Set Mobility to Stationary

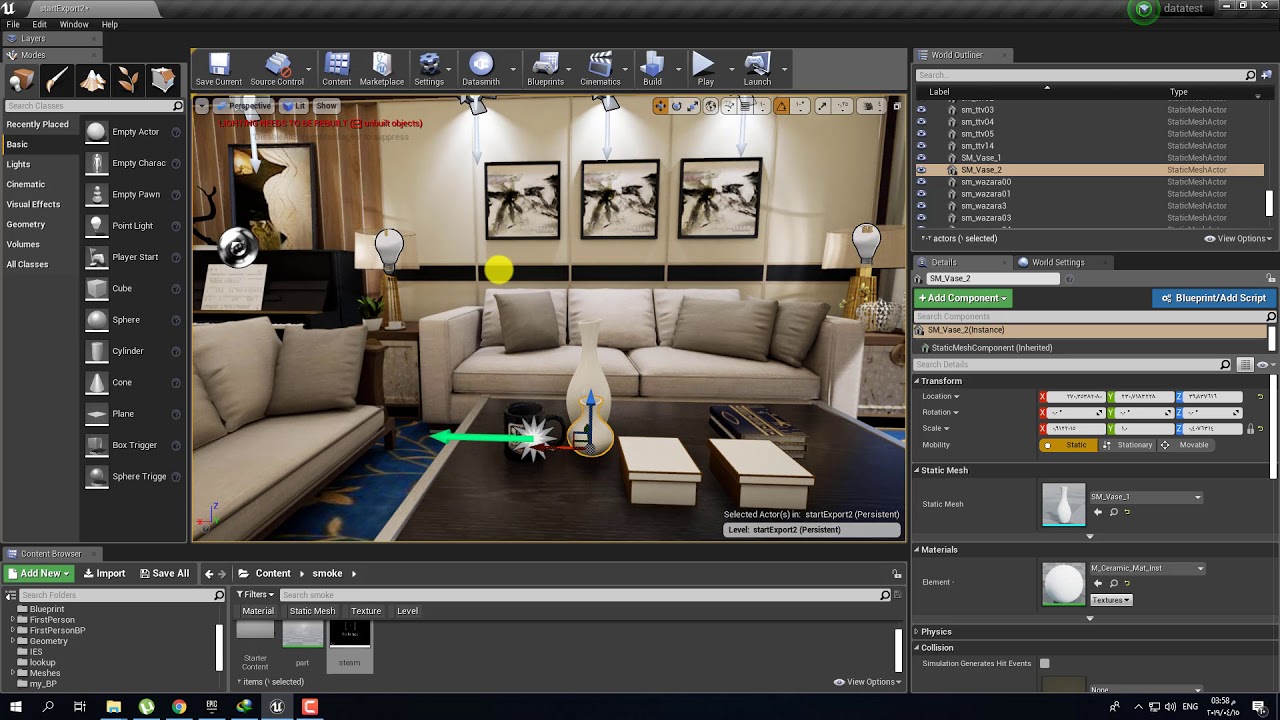(x=1127, y=445)
